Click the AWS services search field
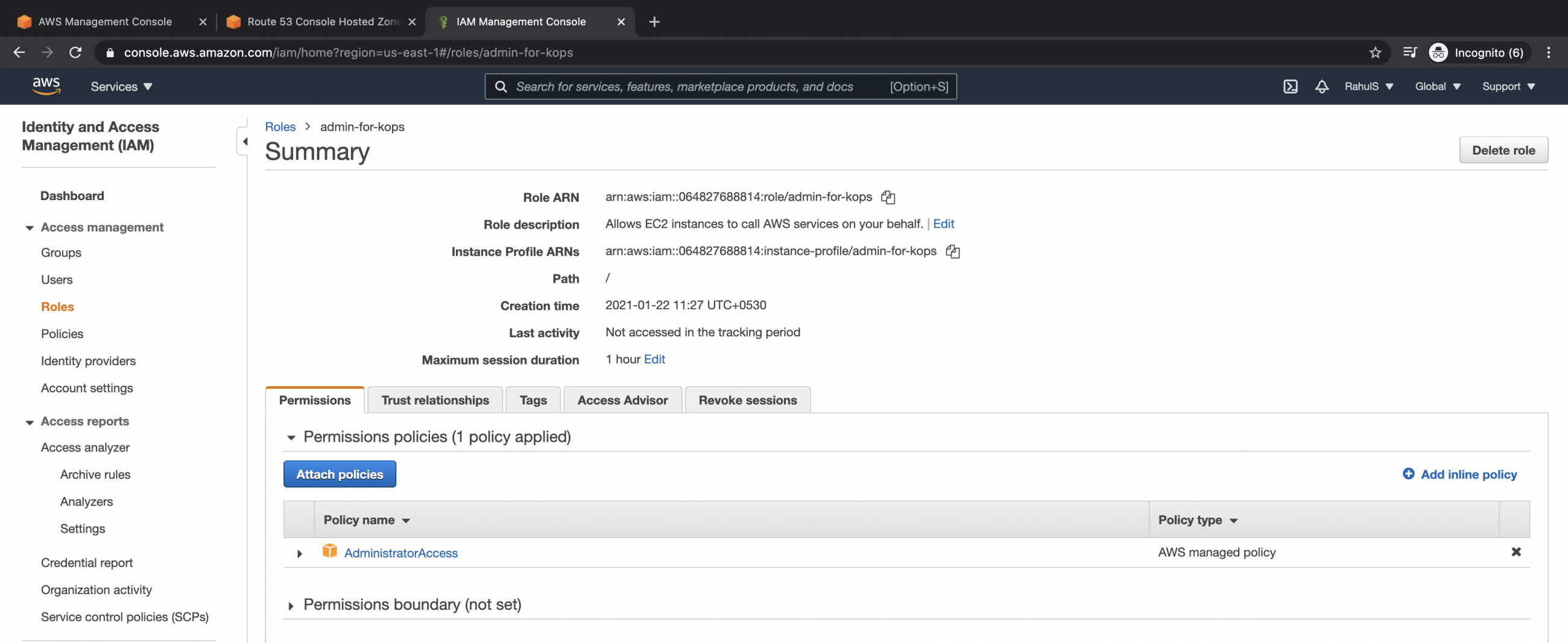Viewport: 1568px width, 643px height. pos(720,86)
